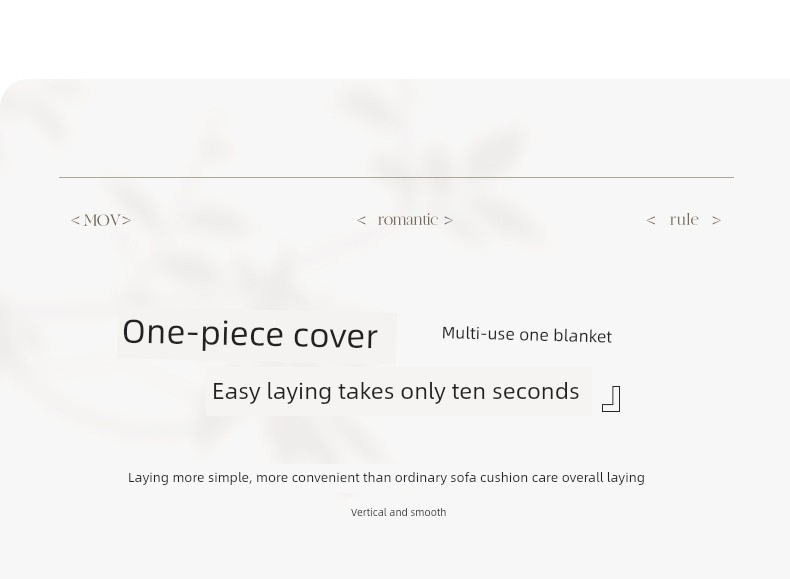This screenshot has width=790, height=579.
Task: Click right angle bracket after romantic
Action: click(x=448, y=220)
